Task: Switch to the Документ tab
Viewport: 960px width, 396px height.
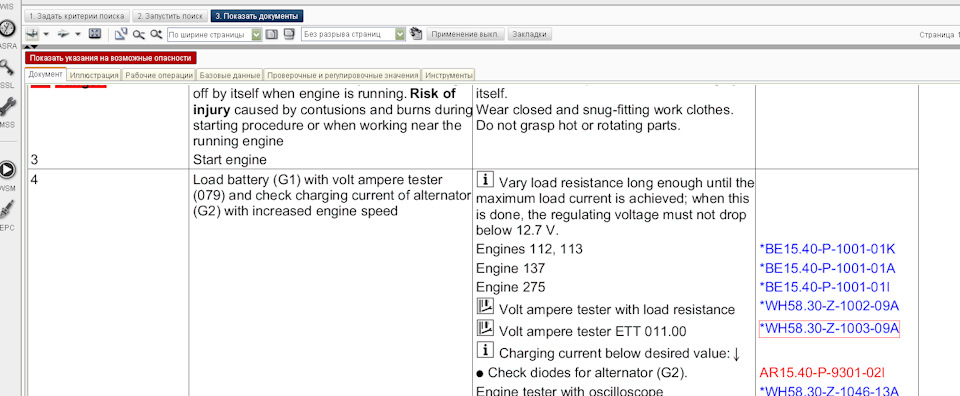Action: [45, 74]
